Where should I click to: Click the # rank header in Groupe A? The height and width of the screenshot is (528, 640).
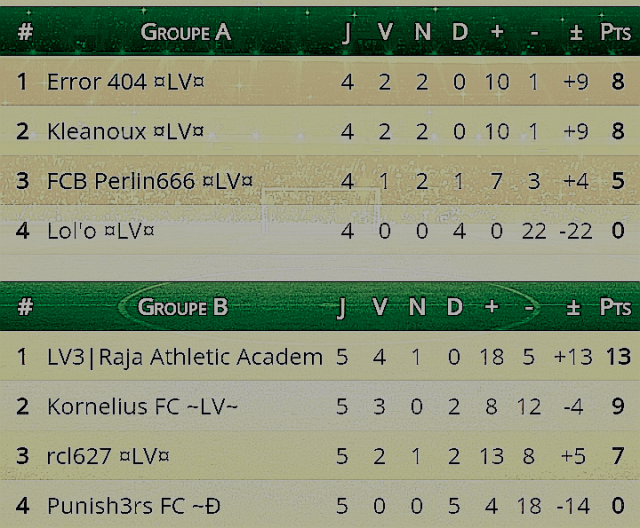pos(25,32)
